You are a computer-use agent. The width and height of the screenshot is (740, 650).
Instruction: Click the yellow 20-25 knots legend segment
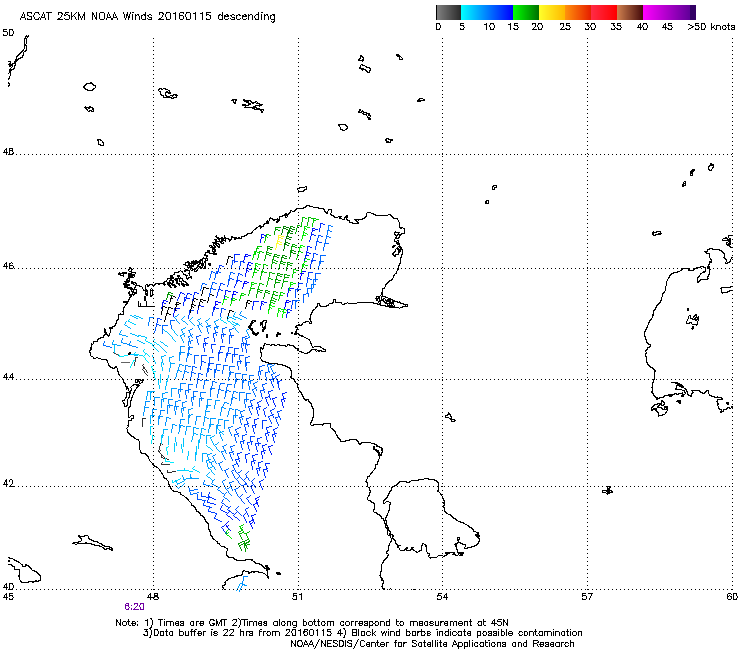pyautogui.click(x=552, y=12)
